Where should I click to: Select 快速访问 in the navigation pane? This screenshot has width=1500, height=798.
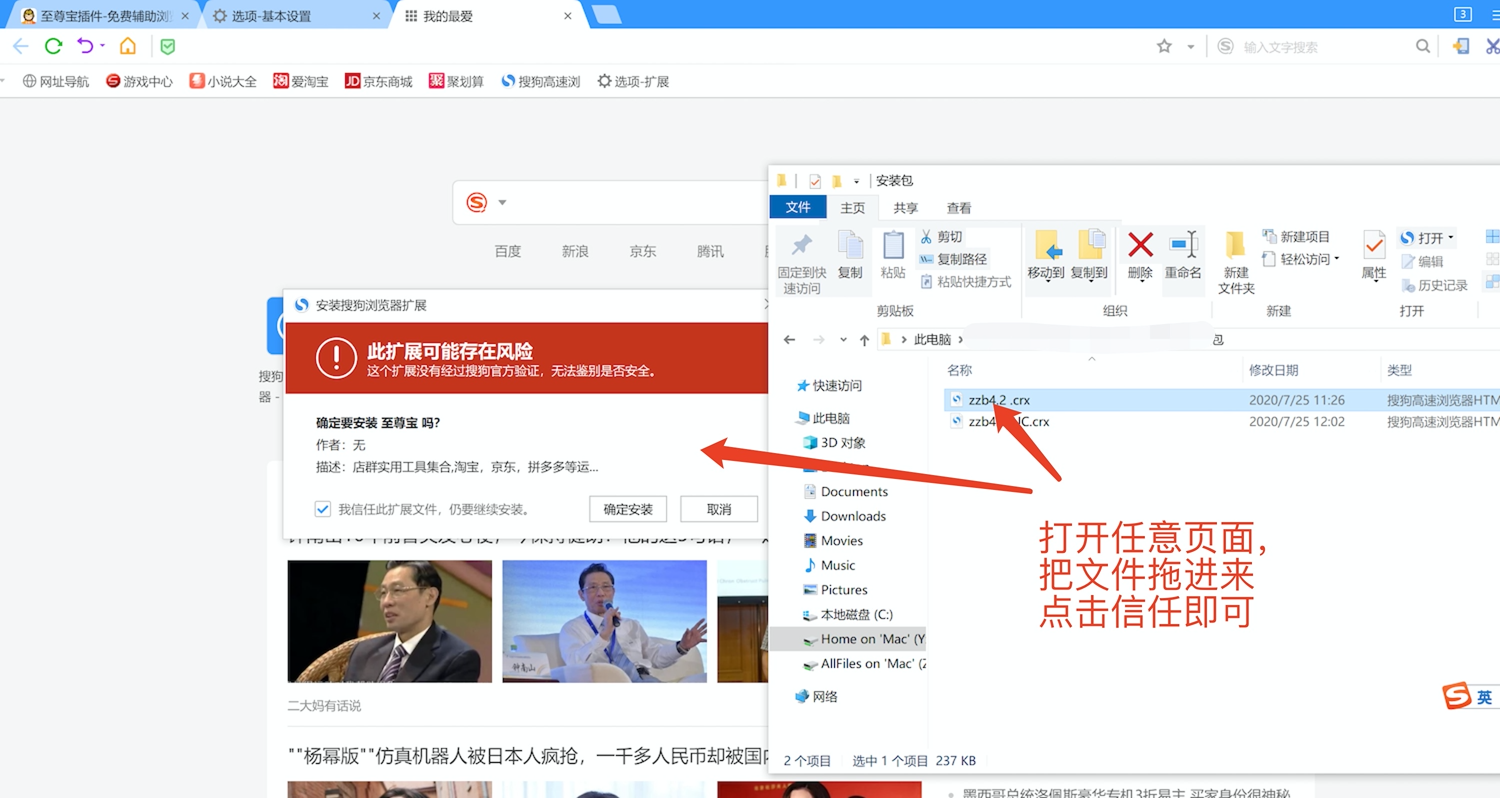click(x=829, y=386)
